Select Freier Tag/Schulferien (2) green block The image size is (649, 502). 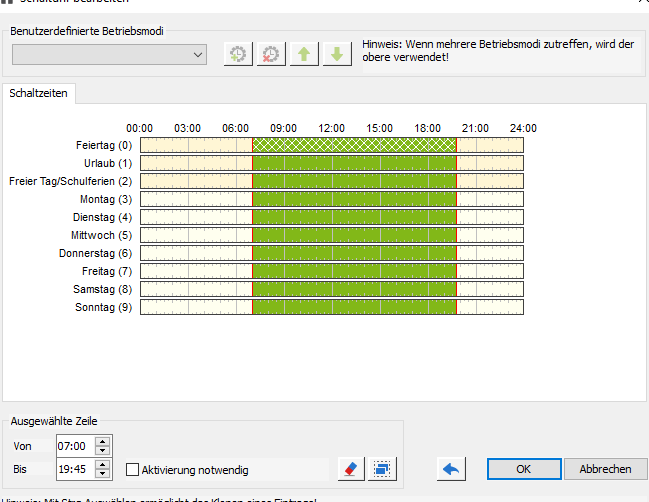(355, 181)
